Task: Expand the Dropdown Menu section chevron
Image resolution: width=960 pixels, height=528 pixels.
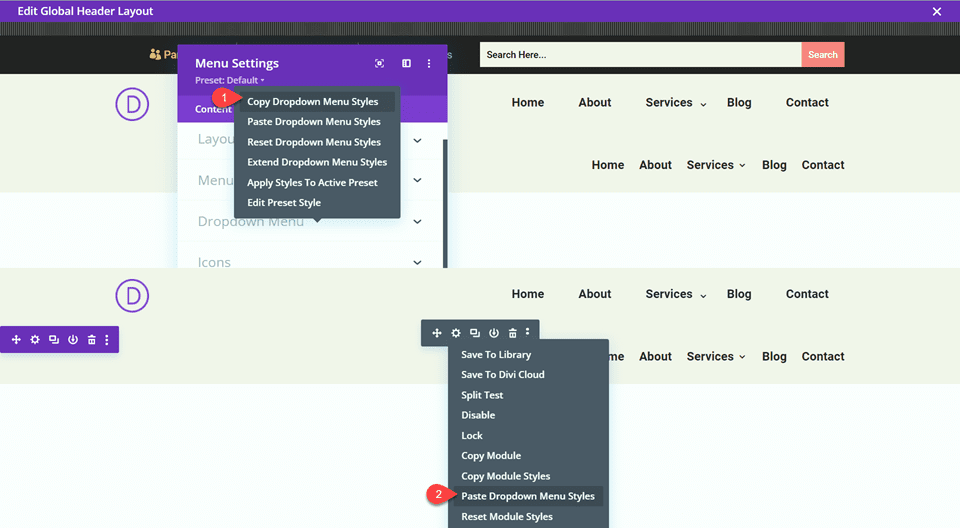Action: point(418,221)
